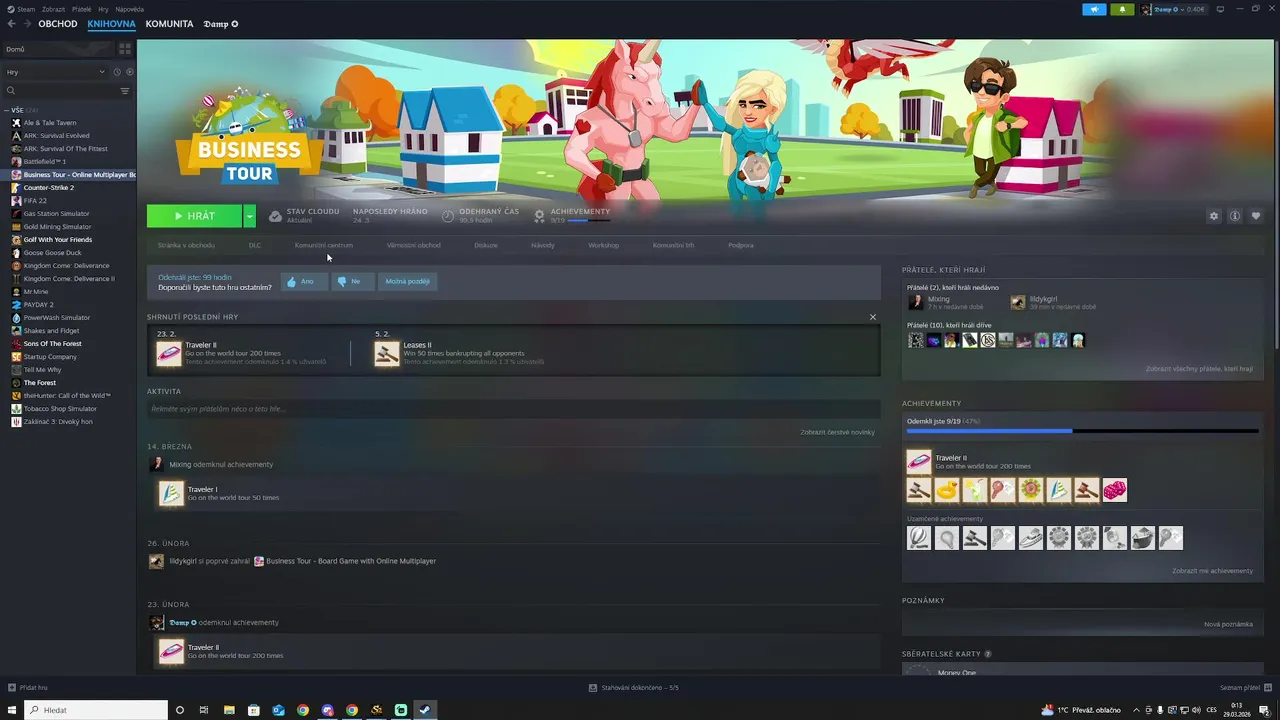Viewport: 1280px width, 720px height.
Task: Open Zobrazit mé achievementy link
Action: pos(1212,571)
